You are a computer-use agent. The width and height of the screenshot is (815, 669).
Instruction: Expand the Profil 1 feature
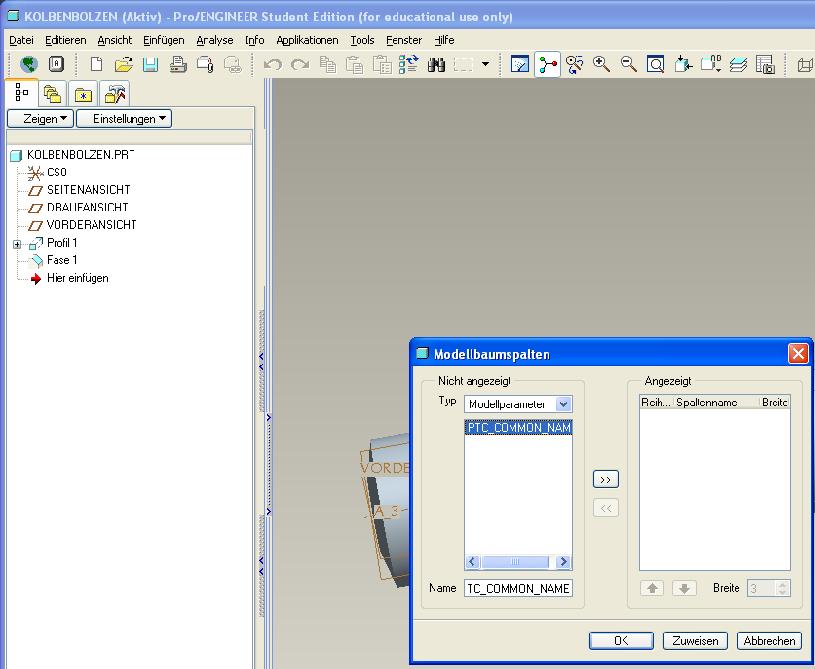[x=17, y=244]
